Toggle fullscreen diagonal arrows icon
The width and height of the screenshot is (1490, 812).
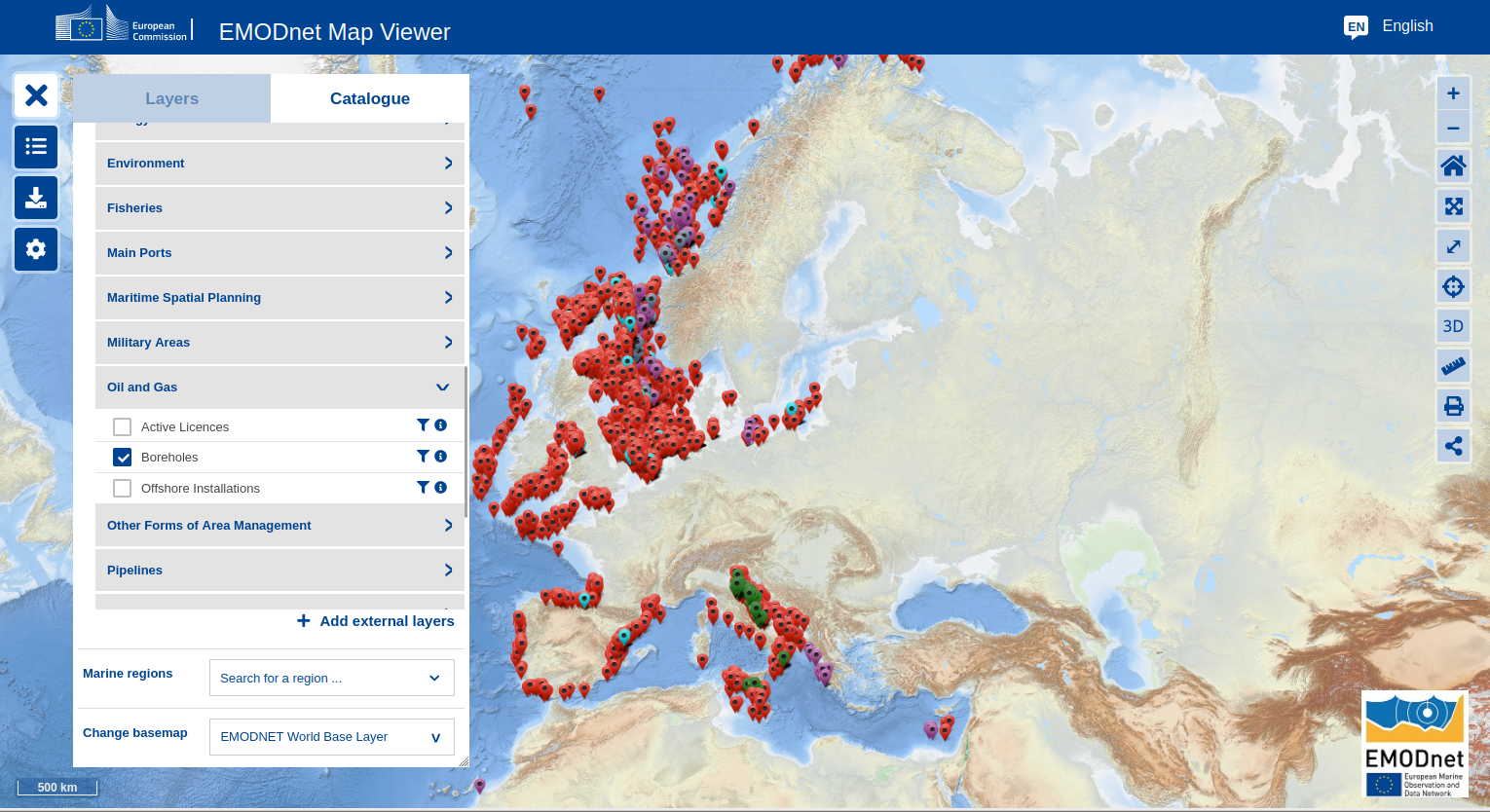click(x=1453, y=246)
